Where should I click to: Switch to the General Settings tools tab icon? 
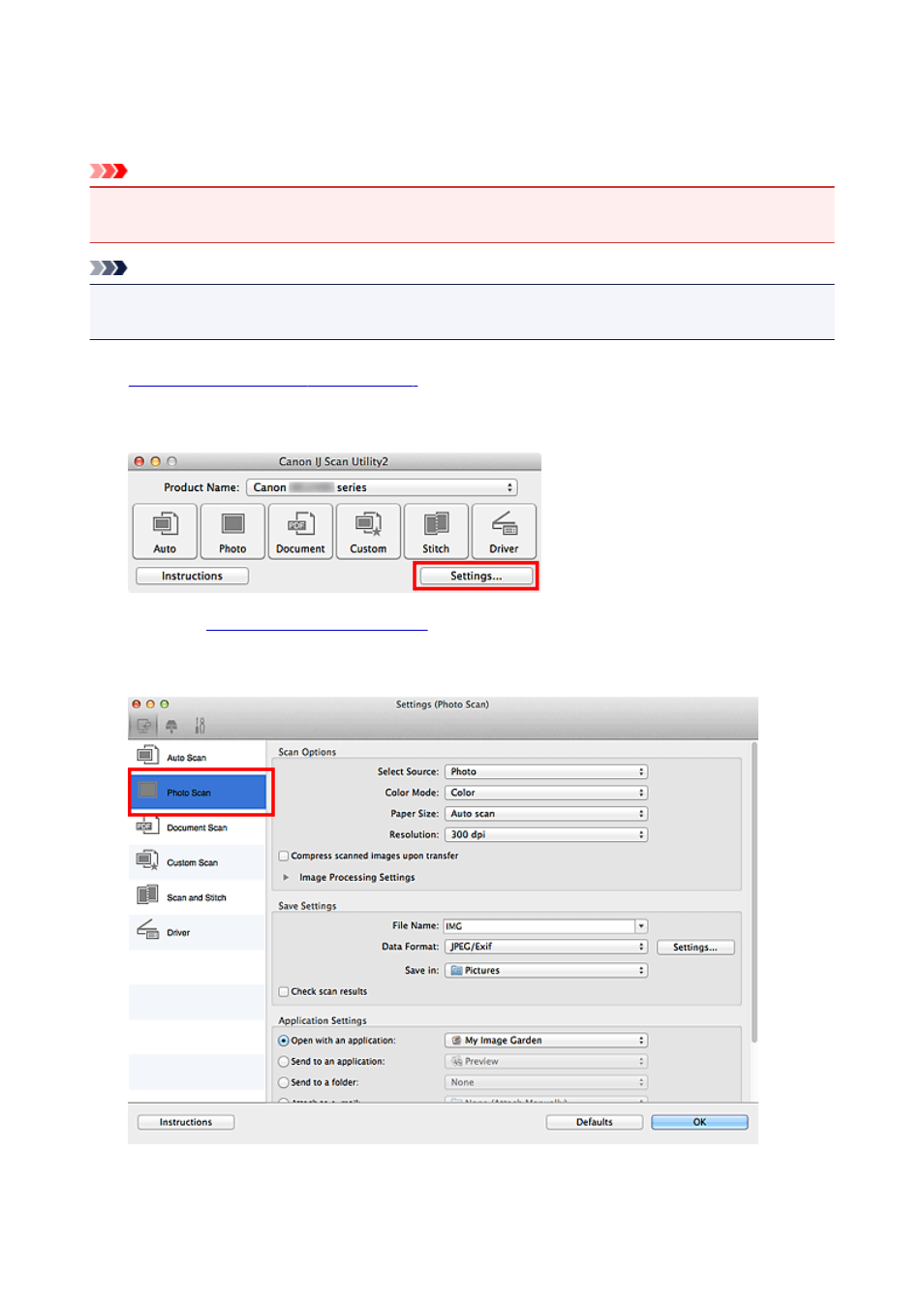[200, 725]
